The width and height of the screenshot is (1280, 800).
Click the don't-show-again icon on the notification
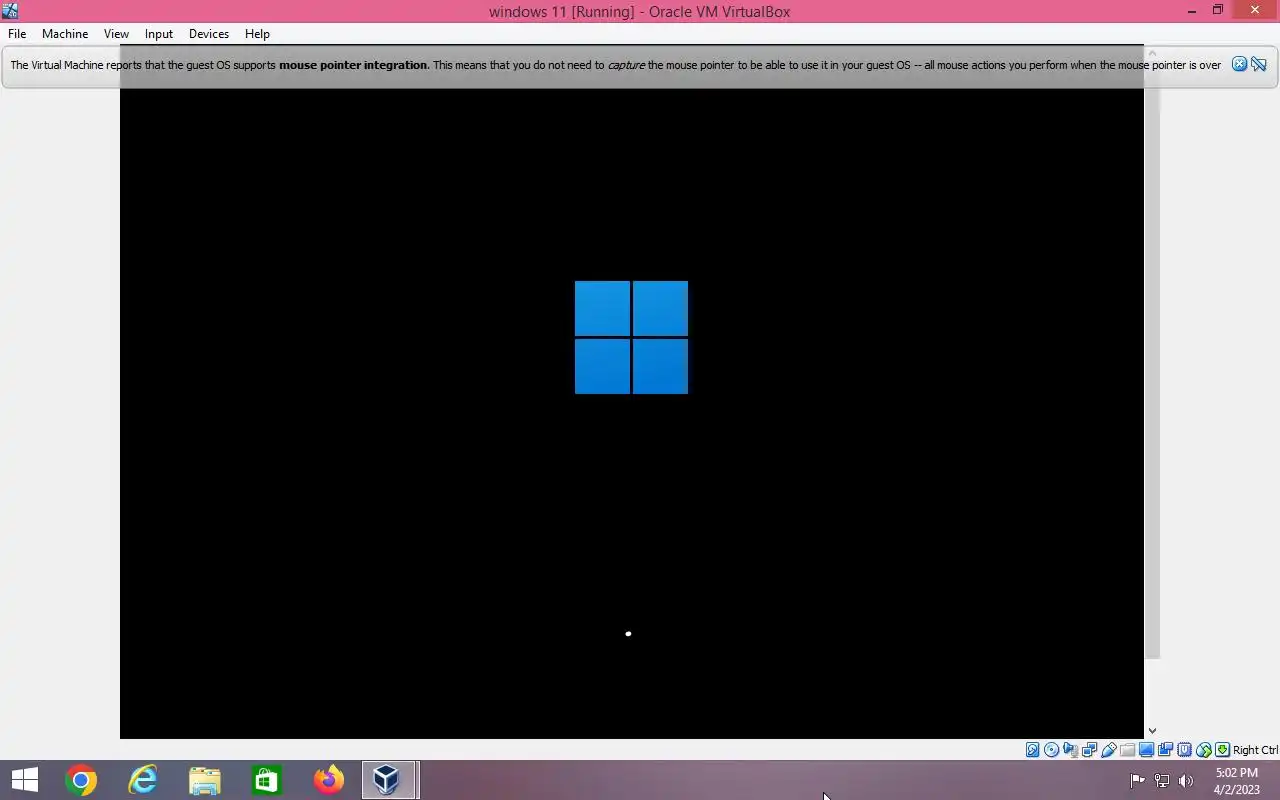pos(1259,64)
